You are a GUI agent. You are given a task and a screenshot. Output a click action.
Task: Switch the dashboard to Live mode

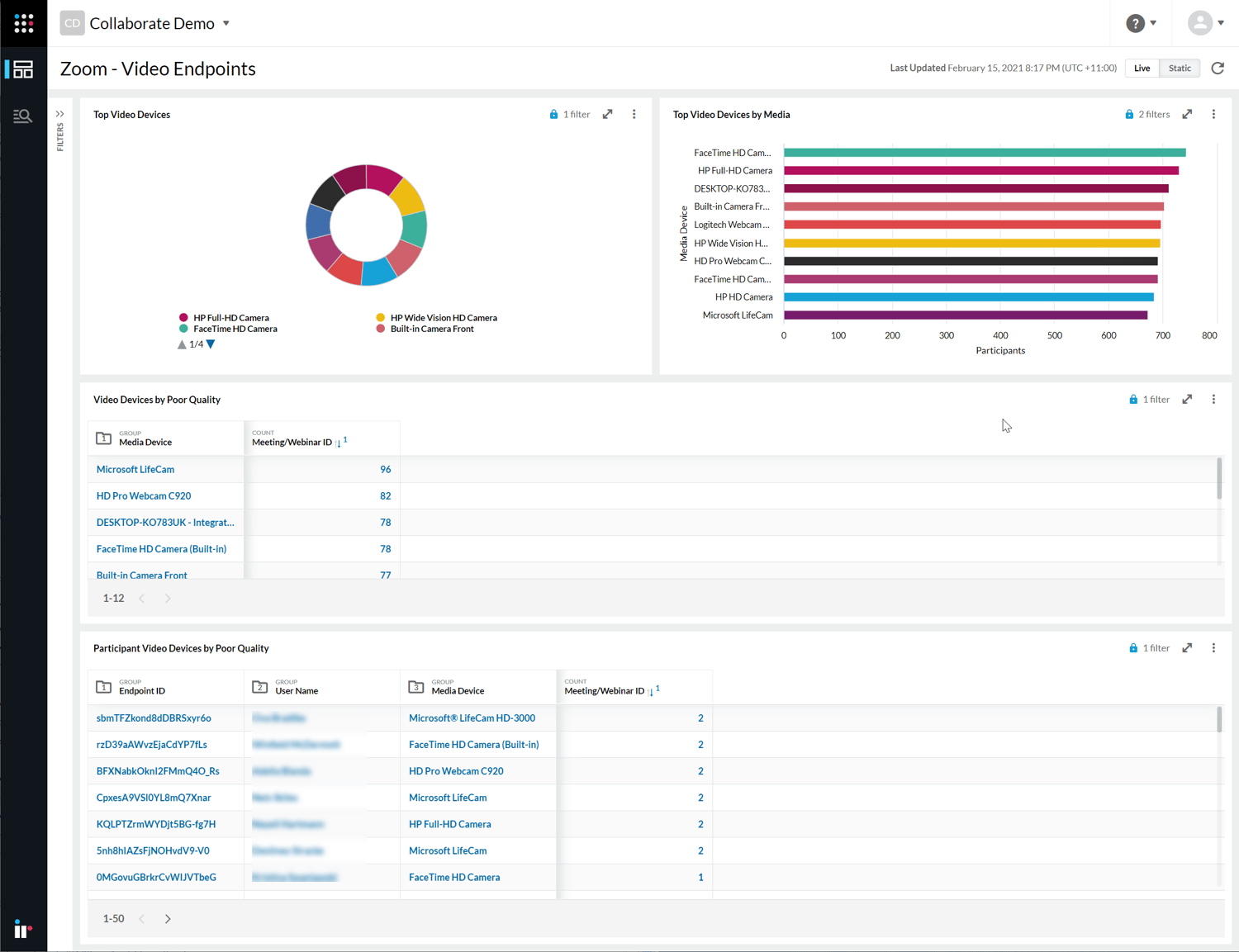tap(1142, 68)
